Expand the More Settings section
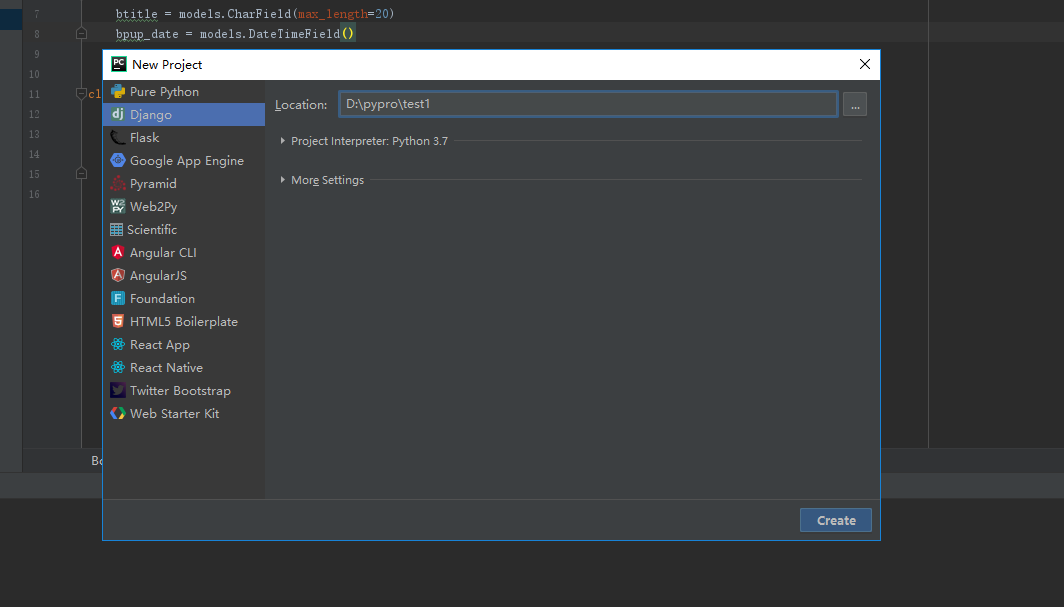This screenshot has width=1064, height=607. [x=282, y=180]
